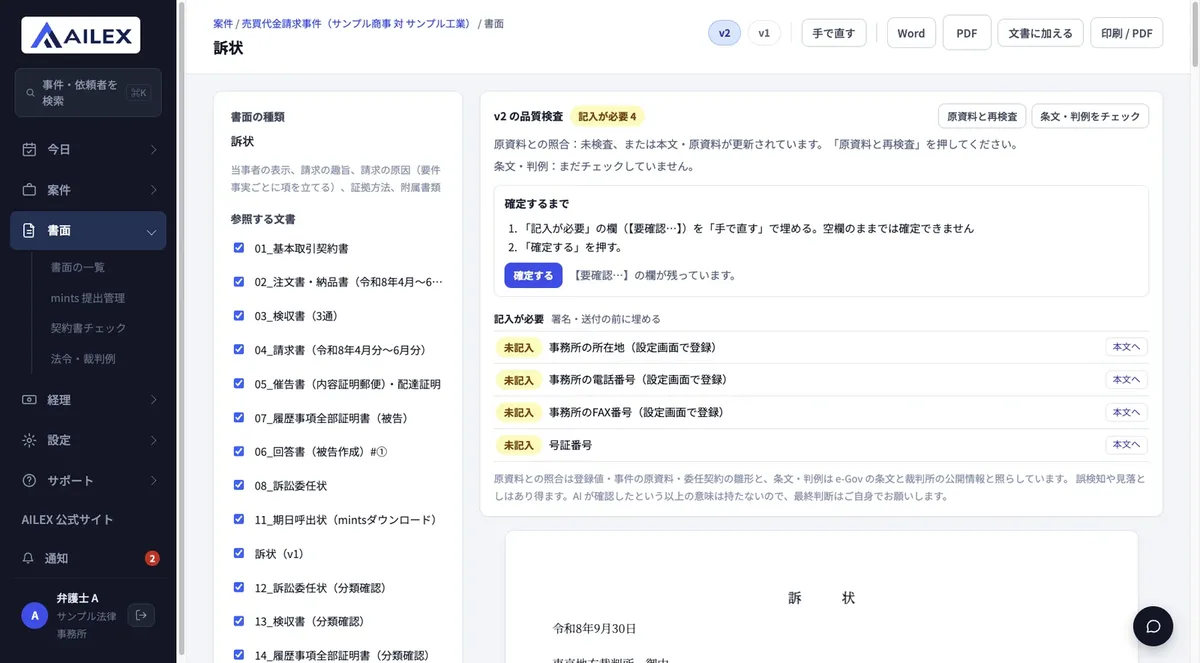Uncheck 01_基本取引契約書
This screenshot has width=1200, height=663.
coord(239,248)
